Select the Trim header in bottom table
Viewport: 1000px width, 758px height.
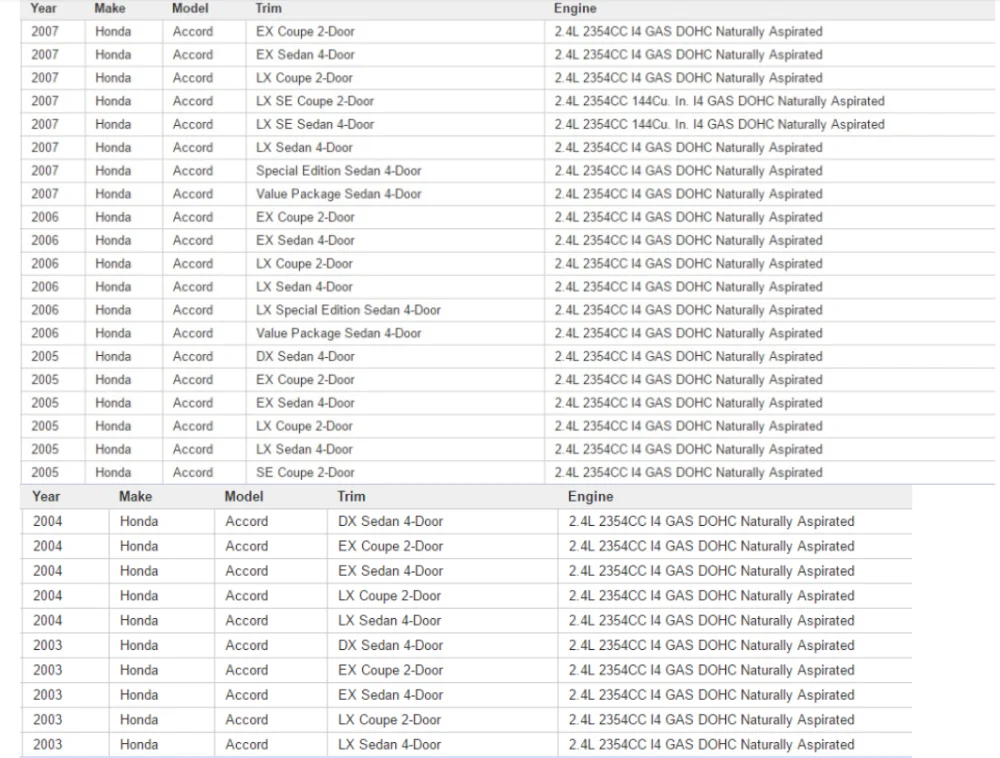pos(351,497)
